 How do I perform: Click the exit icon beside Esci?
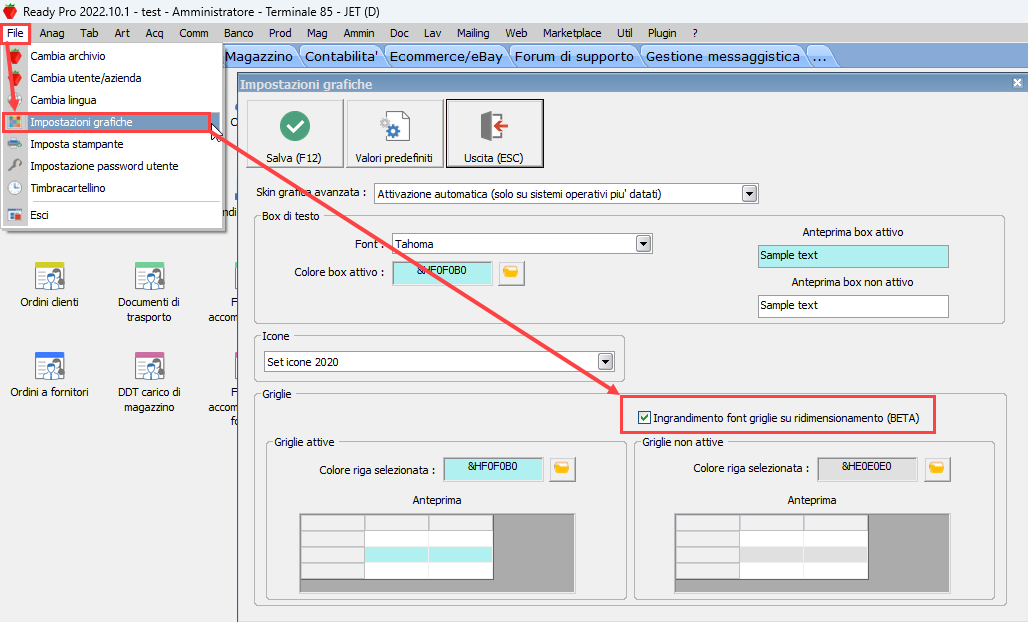[15, 215]
